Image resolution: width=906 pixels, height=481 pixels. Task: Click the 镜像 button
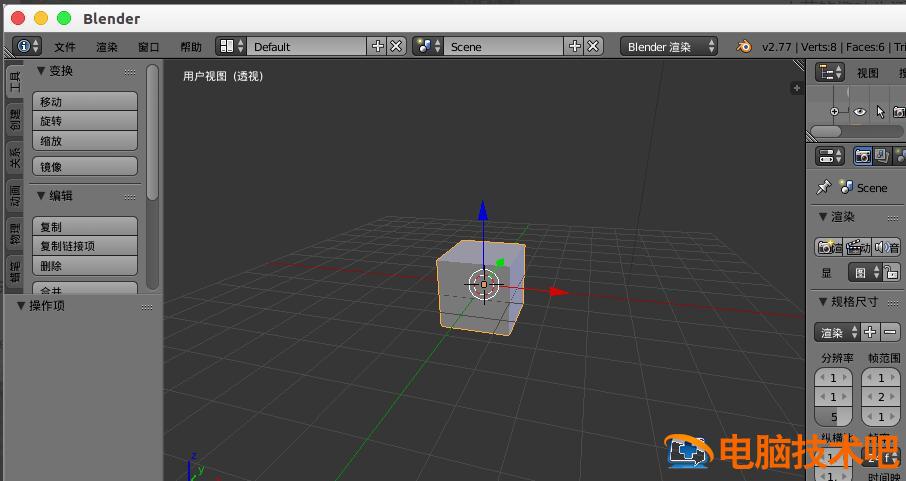coord(85,166)
